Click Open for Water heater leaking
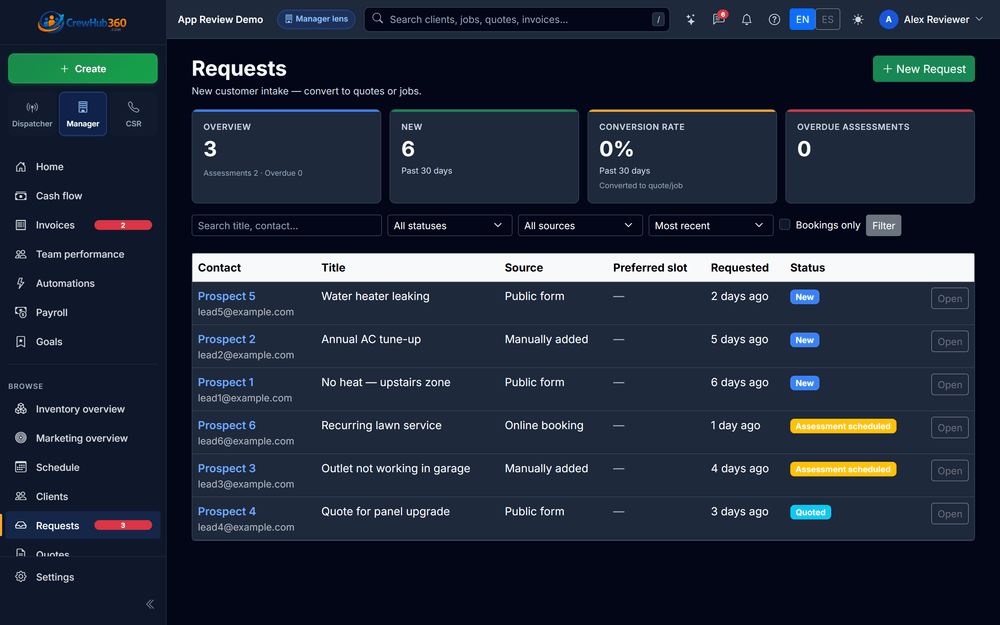1000x625 pixels. [950, 298]
